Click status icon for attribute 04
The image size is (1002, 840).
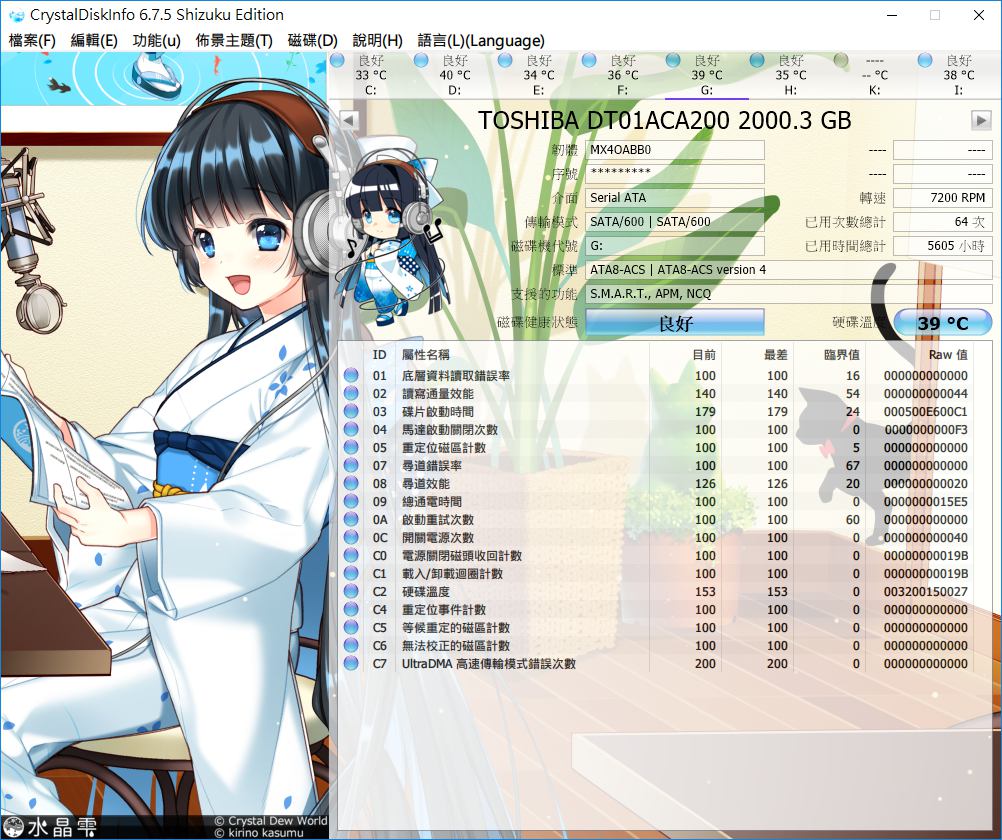click(x=351, y=430)
